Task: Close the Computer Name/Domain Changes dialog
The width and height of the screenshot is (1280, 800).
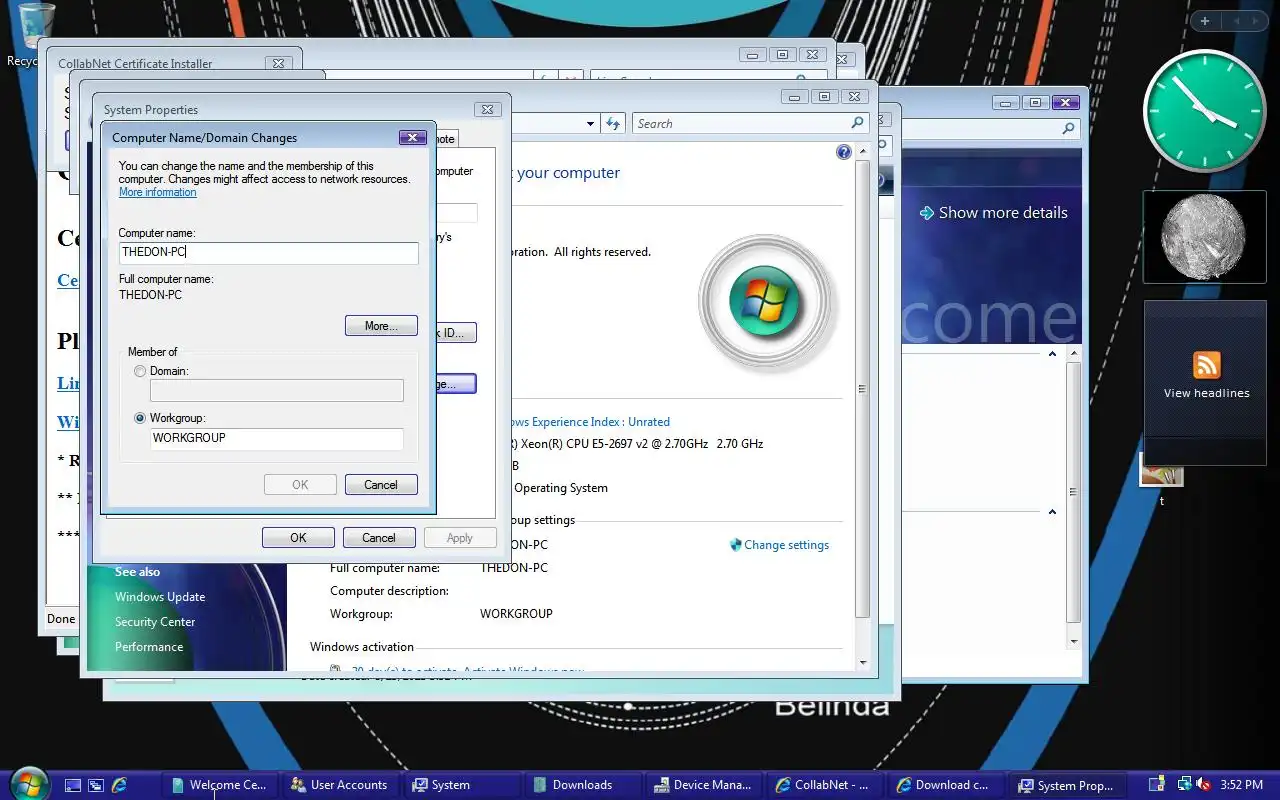Action: point(413,137)
